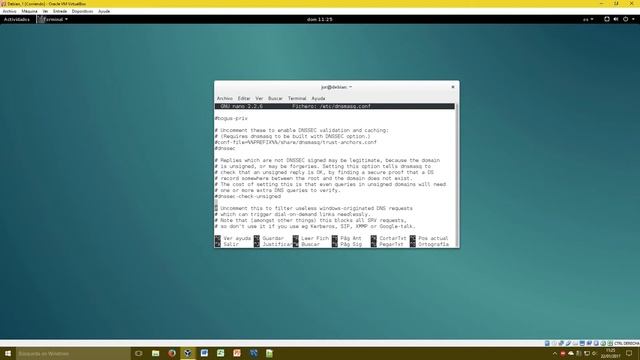Screen dimensions: 640x360
Task: Click the '#dnssec-check-unsigned' line
Action: tap(248, 196)
